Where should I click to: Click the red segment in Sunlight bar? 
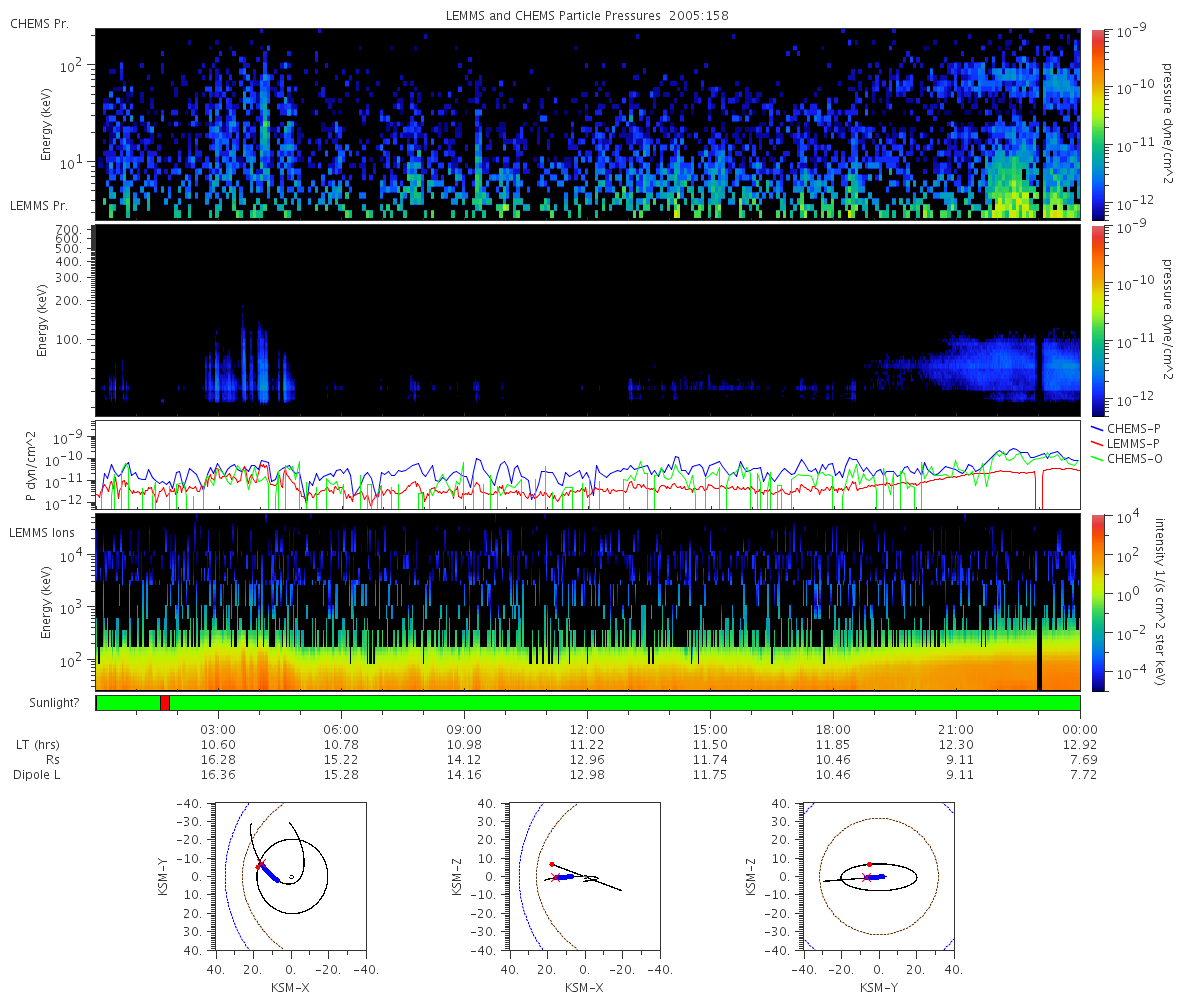[165, 703]
